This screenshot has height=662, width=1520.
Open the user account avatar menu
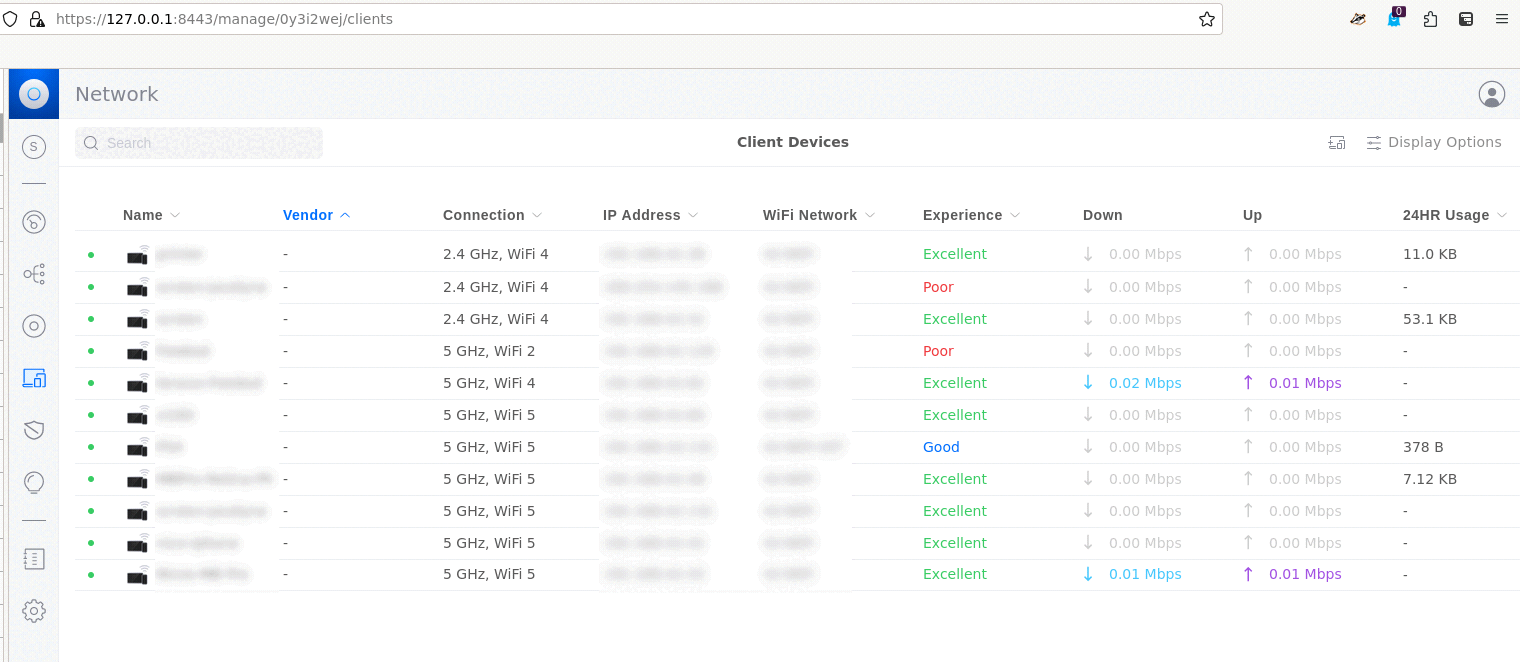(1491, 94)
